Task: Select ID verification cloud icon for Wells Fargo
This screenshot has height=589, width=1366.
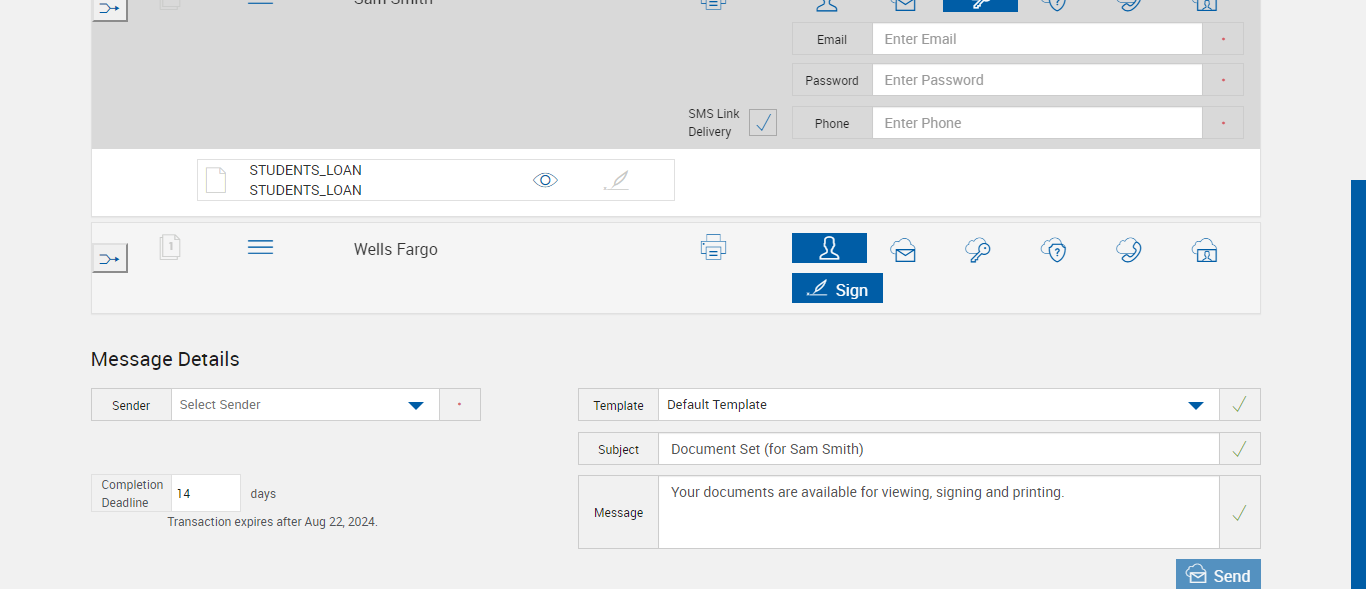Action: click(1205, 250)
